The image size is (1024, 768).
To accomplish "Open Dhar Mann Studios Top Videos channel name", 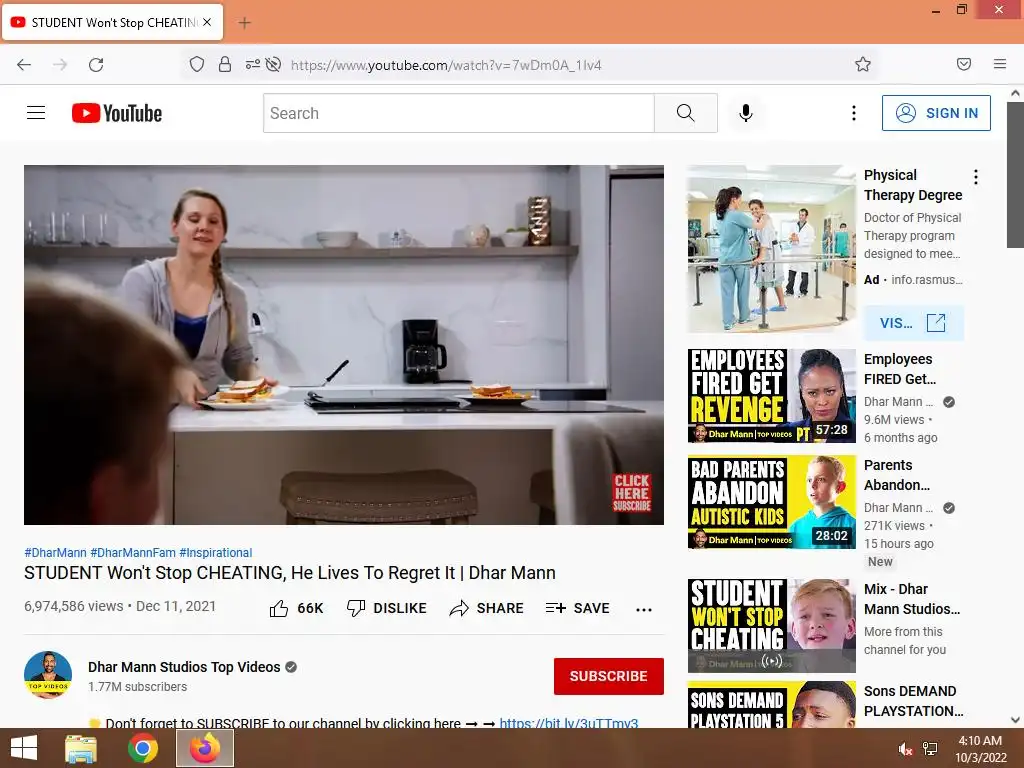I will pyautogui.click(x=184, y=667).
